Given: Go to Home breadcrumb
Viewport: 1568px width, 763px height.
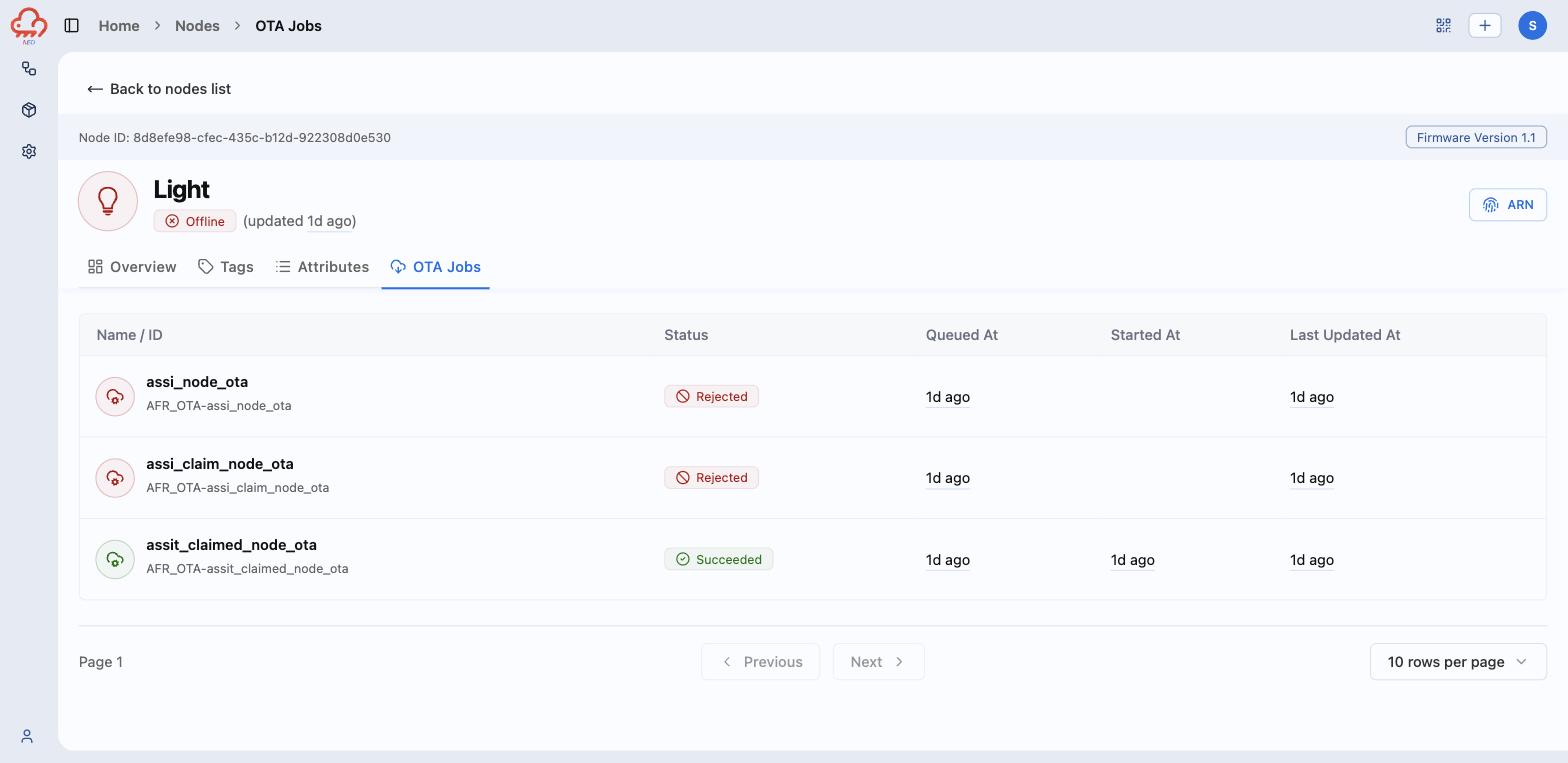Looking at the screenshot, I should tap(119, 25).
